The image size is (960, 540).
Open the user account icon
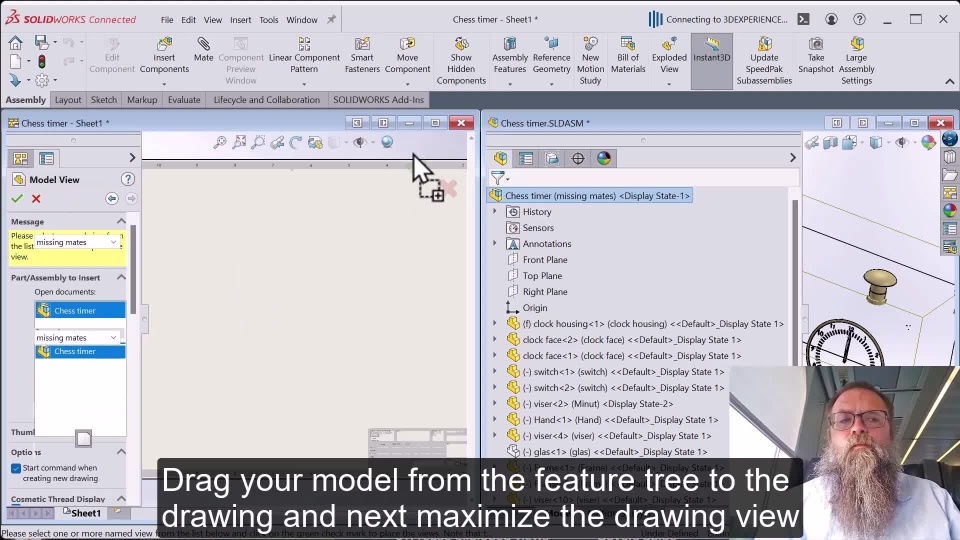point(831,20)
